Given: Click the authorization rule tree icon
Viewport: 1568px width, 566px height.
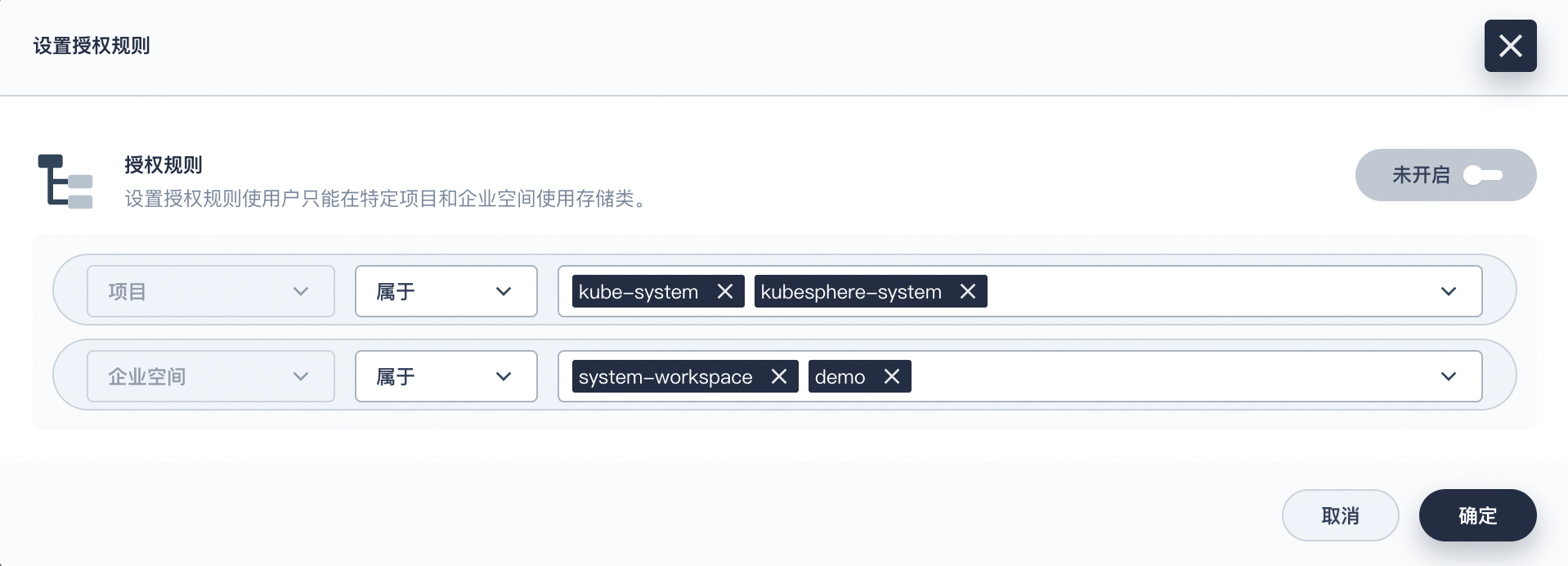Looking at the screenshot, I should 65,182.
